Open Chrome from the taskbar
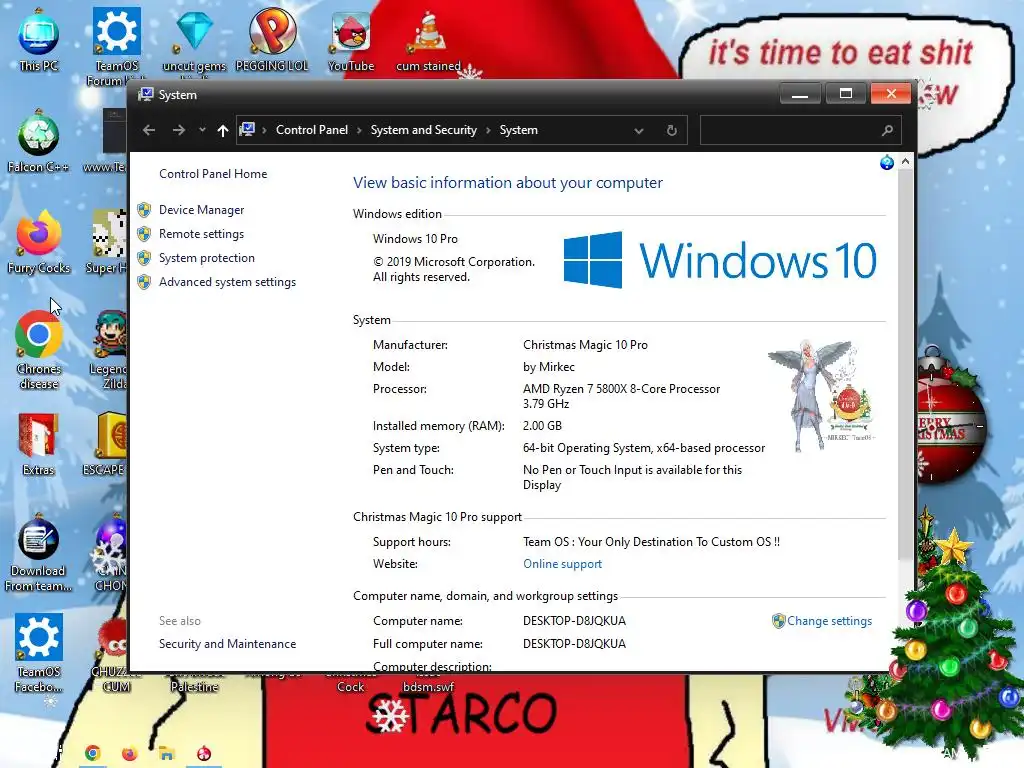The width and height of the screenshot is (1024, 768). [x=92, y=753]
